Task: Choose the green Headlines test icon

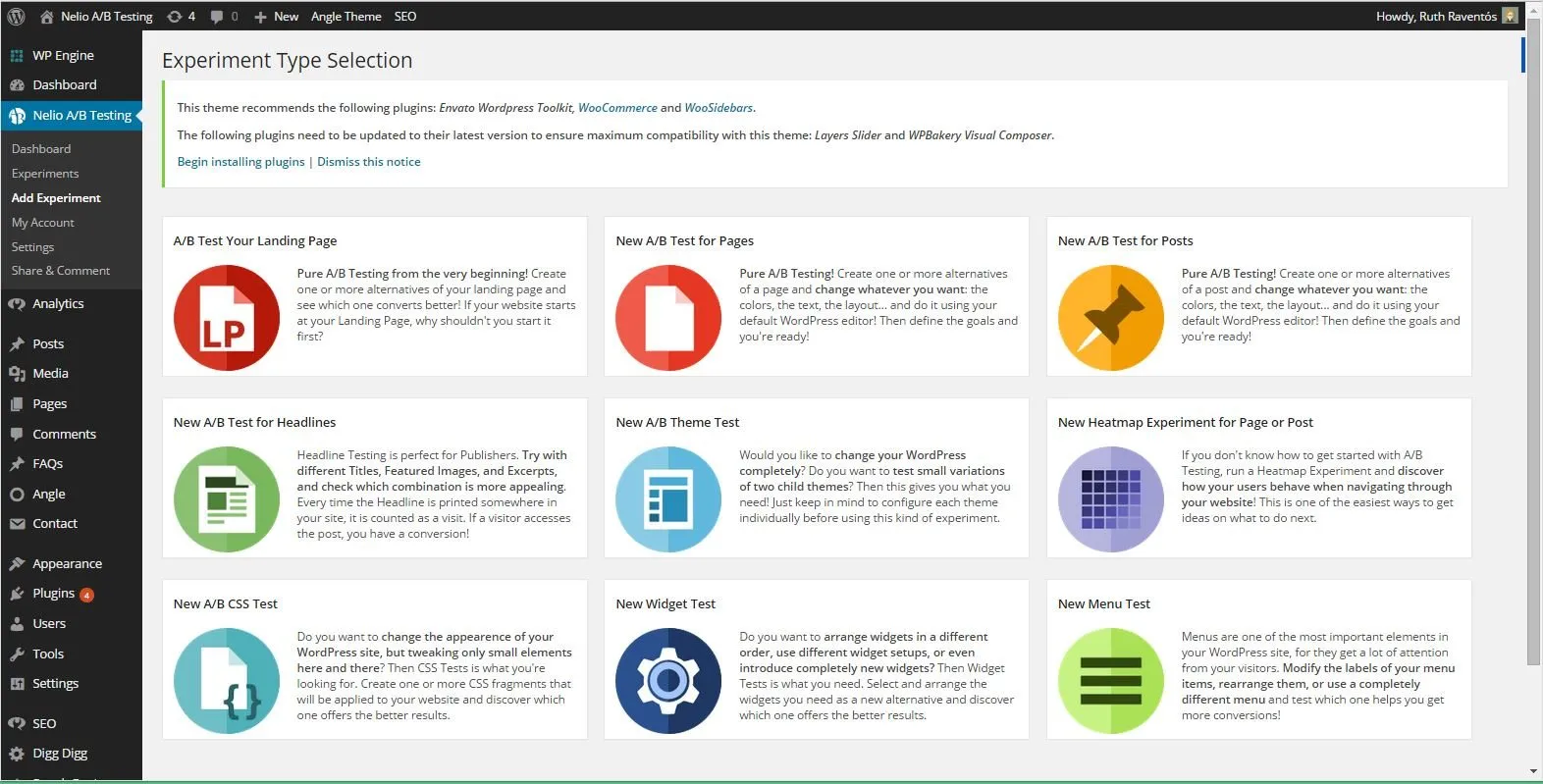Action: click(x=226, y=499)
